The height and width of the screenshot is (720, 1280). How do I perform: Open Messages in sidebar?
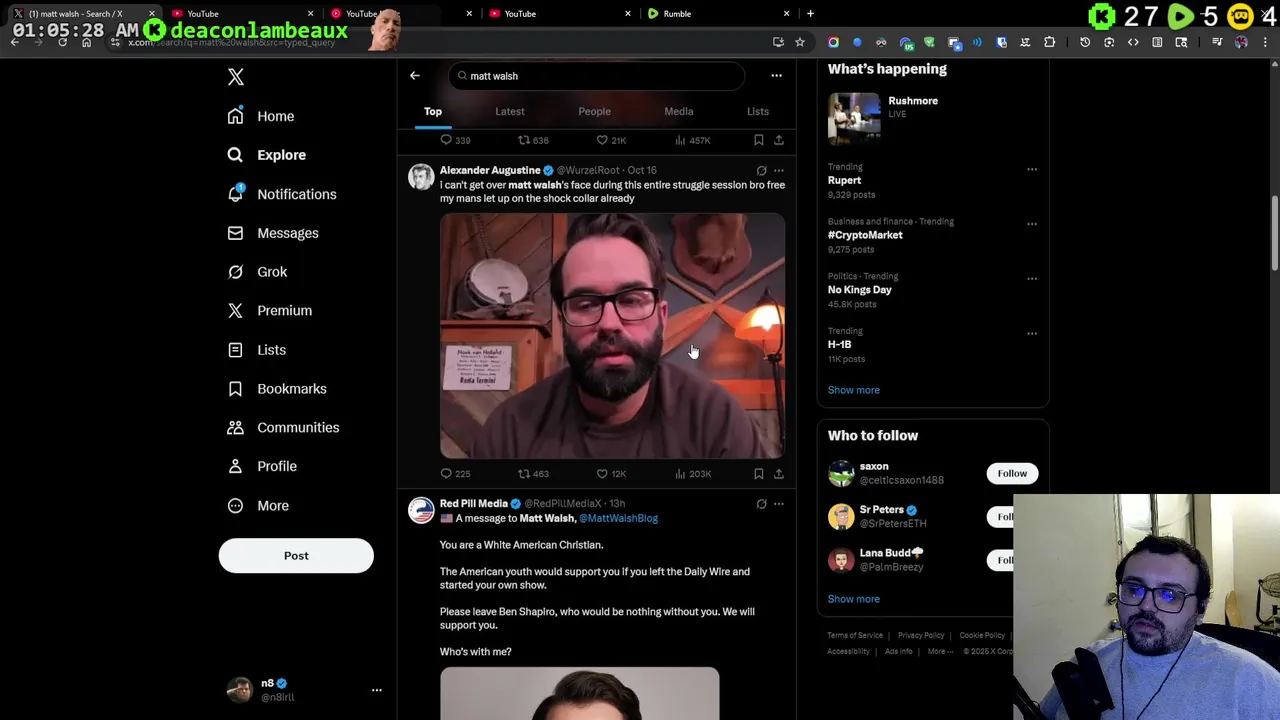[x=273, y=233]
